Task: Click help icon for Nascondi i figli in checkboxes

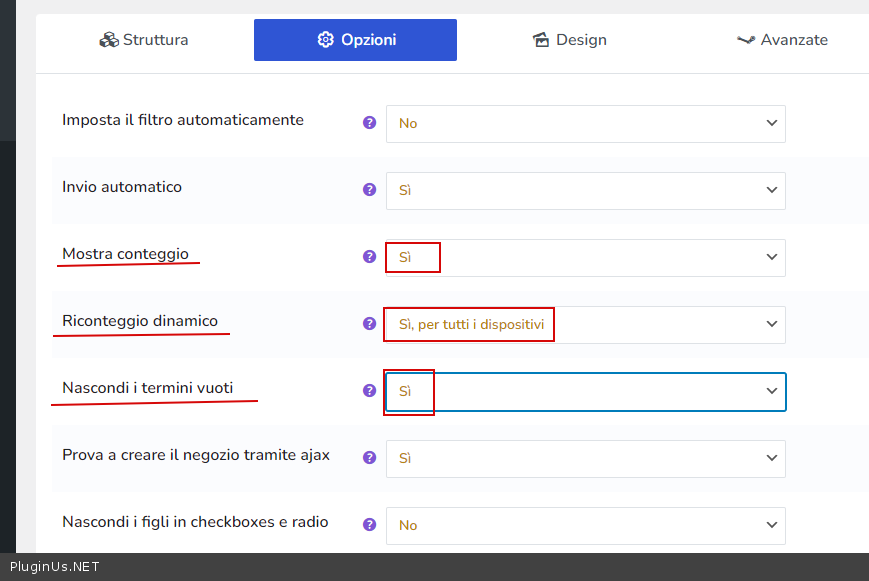Action: click(x=369, y=524)
